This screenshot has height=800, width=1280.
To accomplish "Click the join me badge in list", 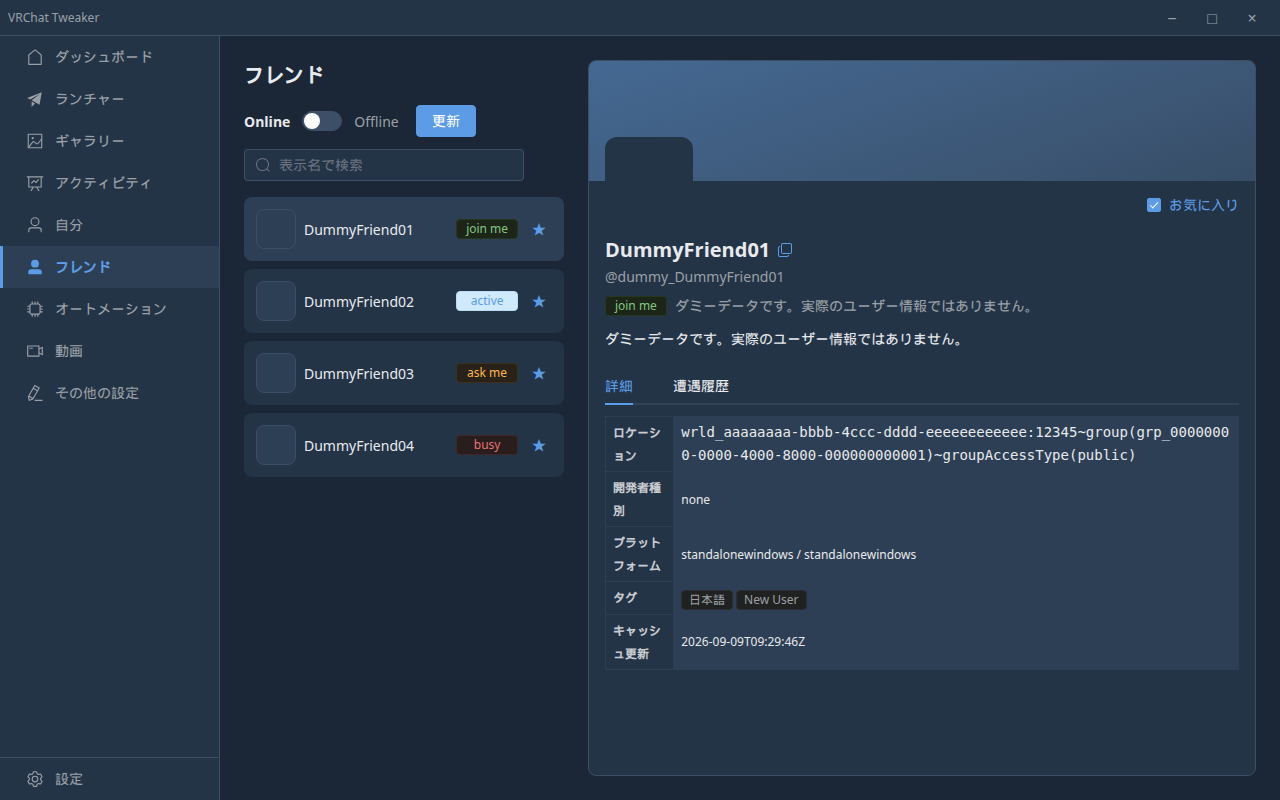I will click(487, 229).
